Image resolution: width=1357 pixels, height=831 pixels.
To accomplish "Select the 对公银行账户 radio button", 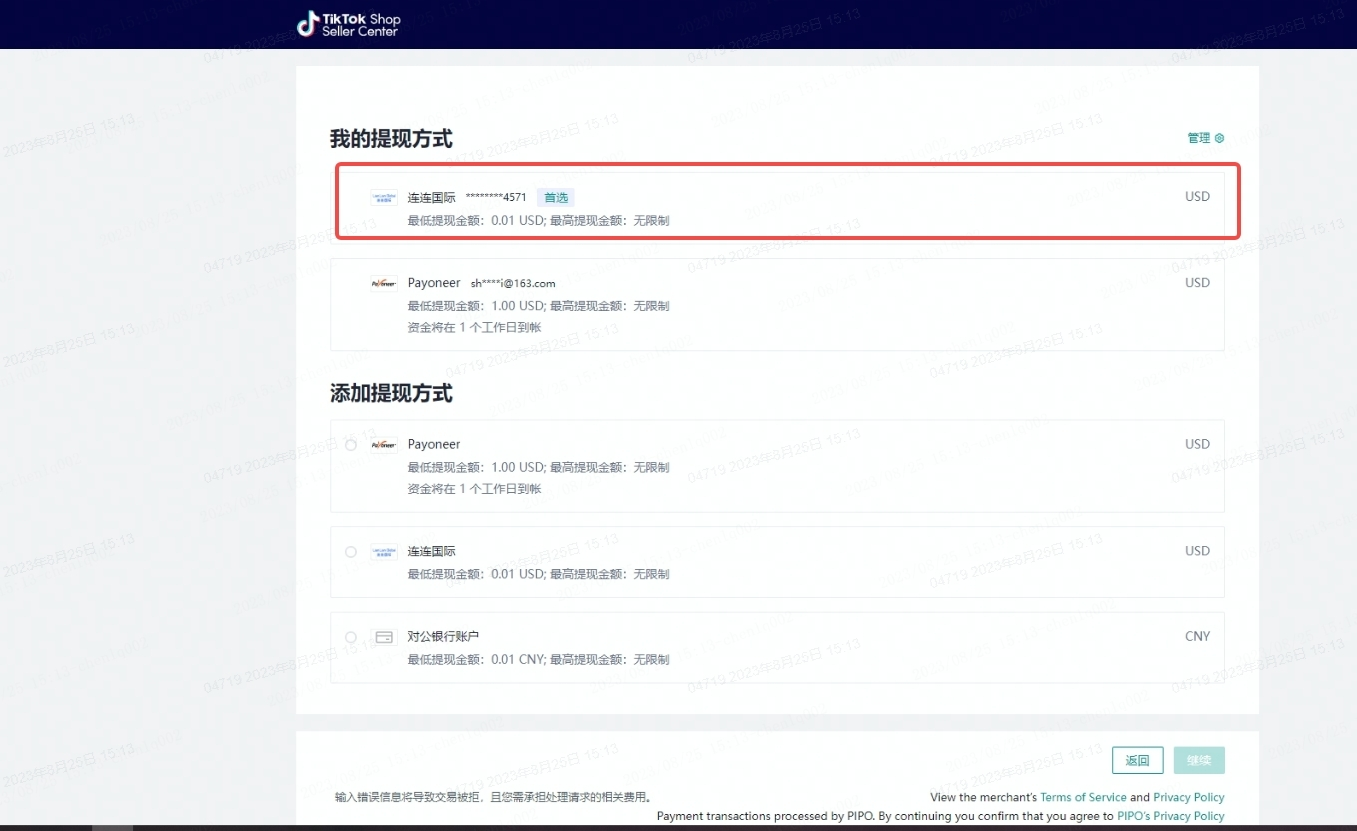I will click(x=351, y=637).
